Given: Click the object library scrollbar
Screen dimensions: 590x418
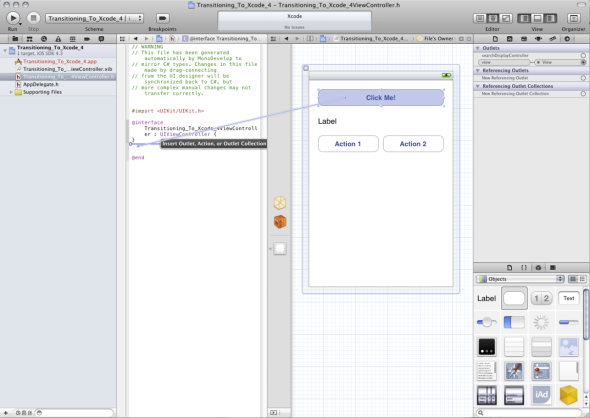Looking at the screenshot, I should click(x=586, y=314).
